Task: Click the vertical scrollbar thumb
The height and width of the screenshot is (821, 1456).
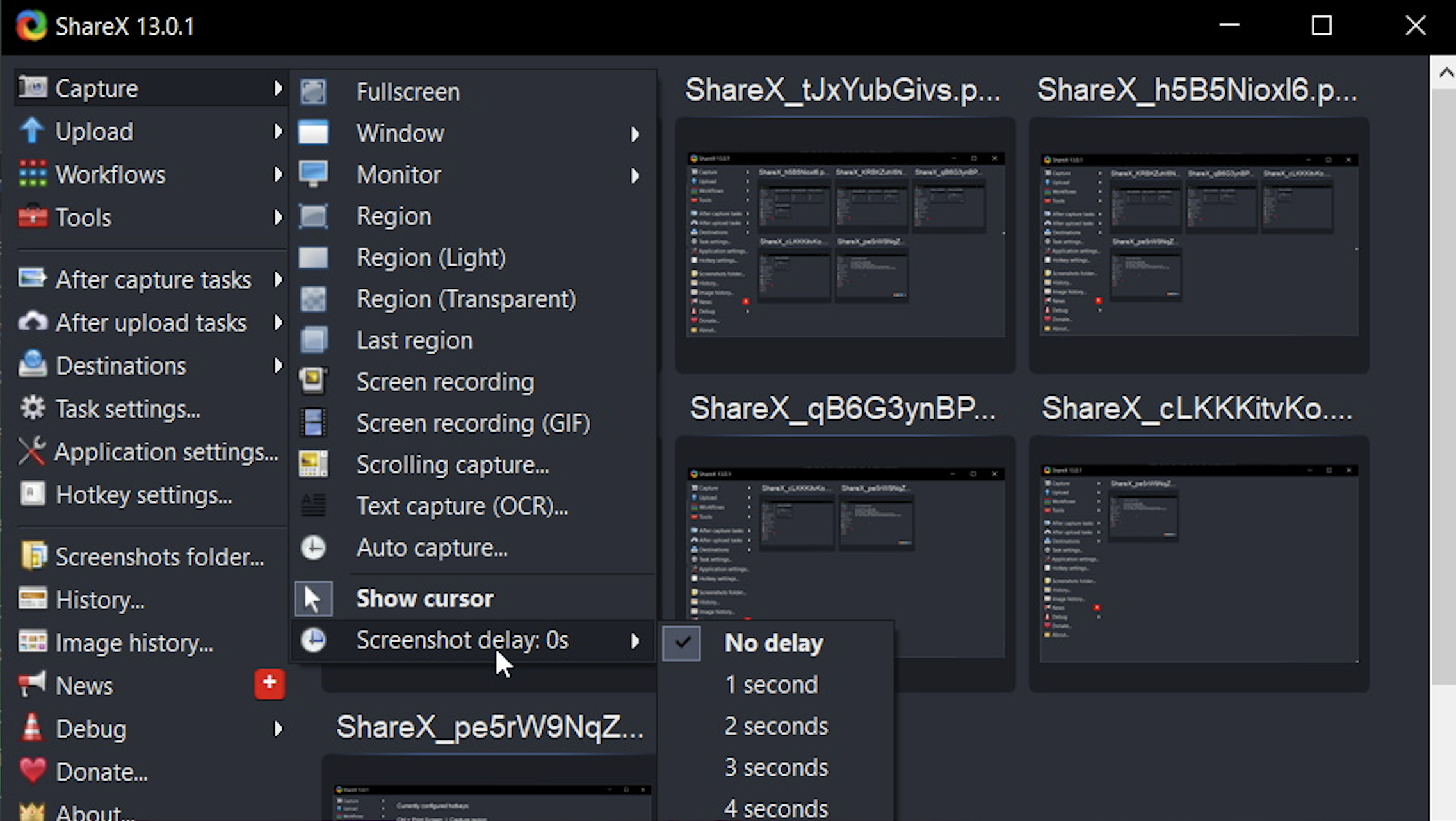Action: click(x=1443, y=386)
